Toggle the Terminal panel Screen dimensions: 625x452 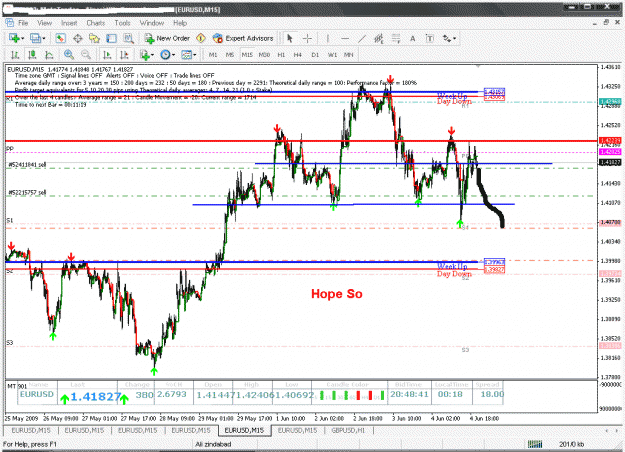click(111, 38)
